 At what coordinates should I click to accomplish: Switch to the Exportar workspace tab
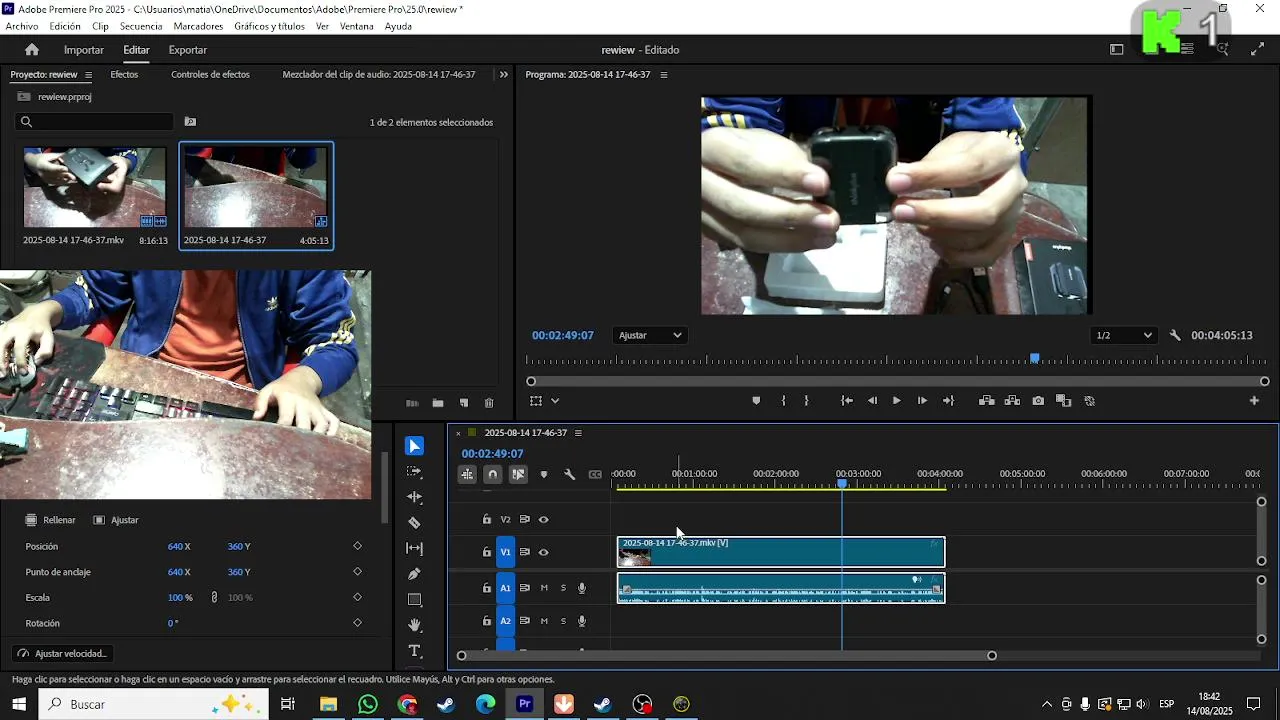(x=188, y=50)
